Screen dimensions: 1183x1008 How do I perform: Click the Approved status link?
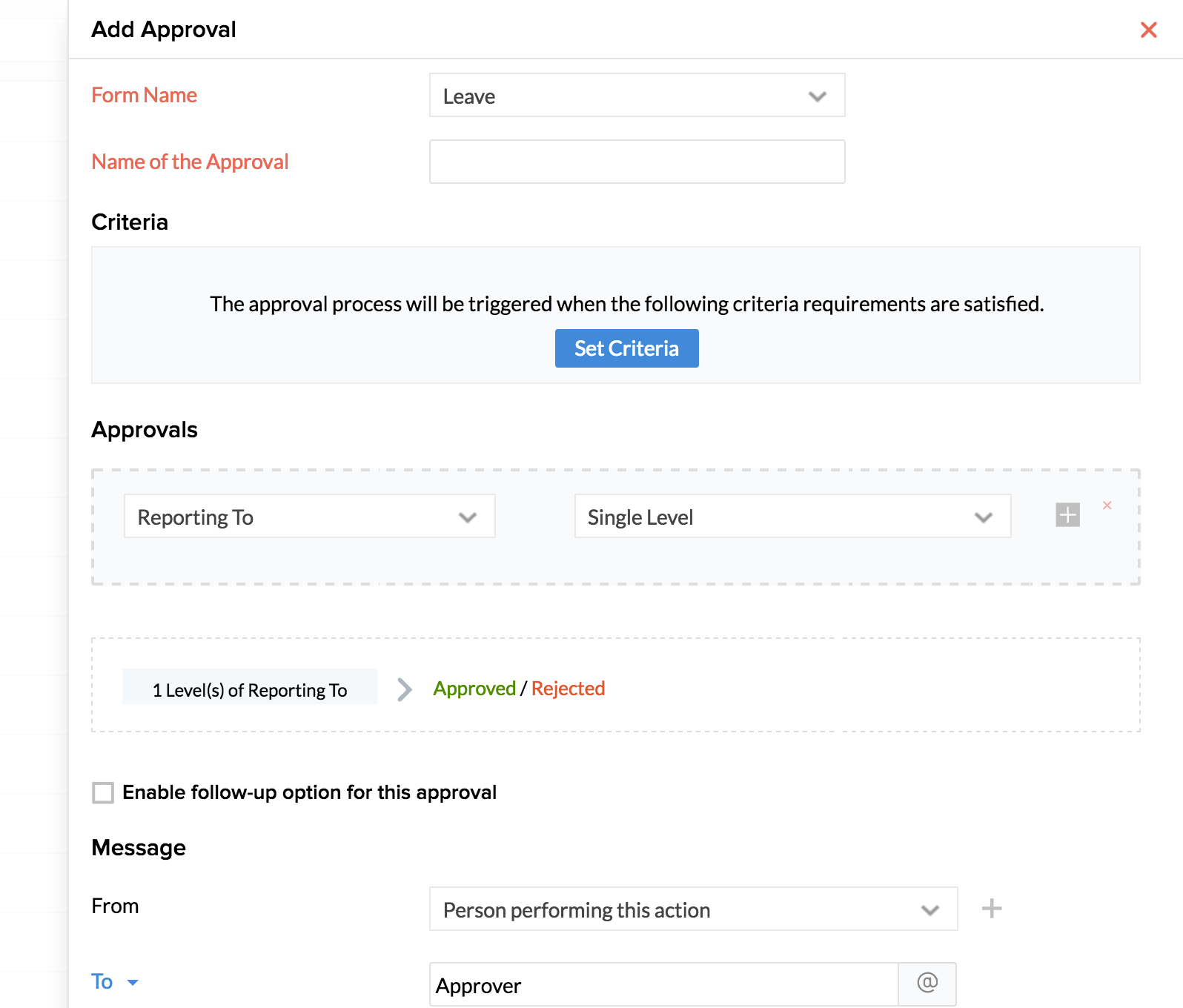[x=474, y=689]
